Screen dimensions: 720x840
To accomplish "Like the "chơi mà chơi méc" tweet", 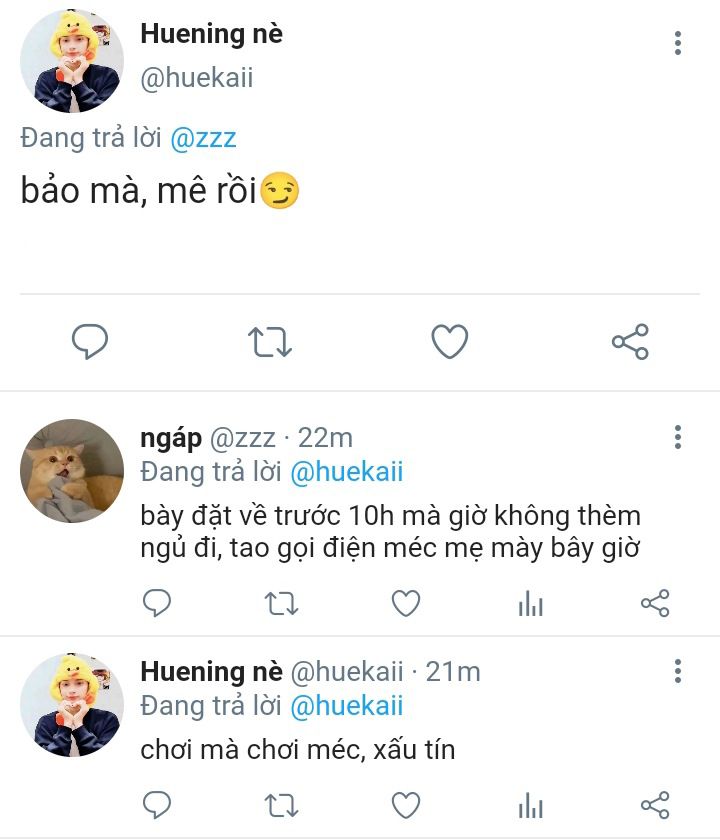I will [405, 804].
